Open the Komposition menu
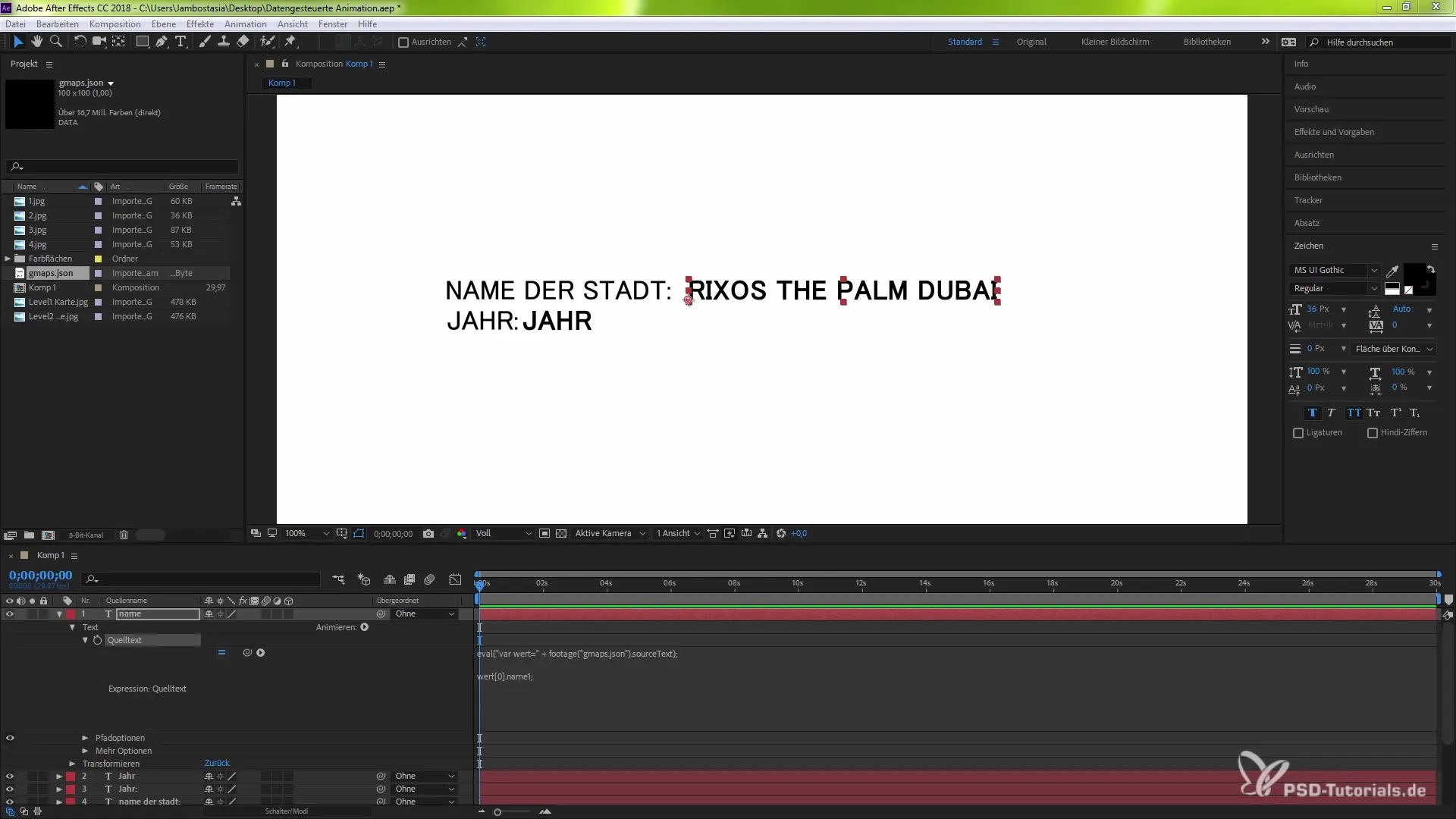 click(x=115, y=24)
